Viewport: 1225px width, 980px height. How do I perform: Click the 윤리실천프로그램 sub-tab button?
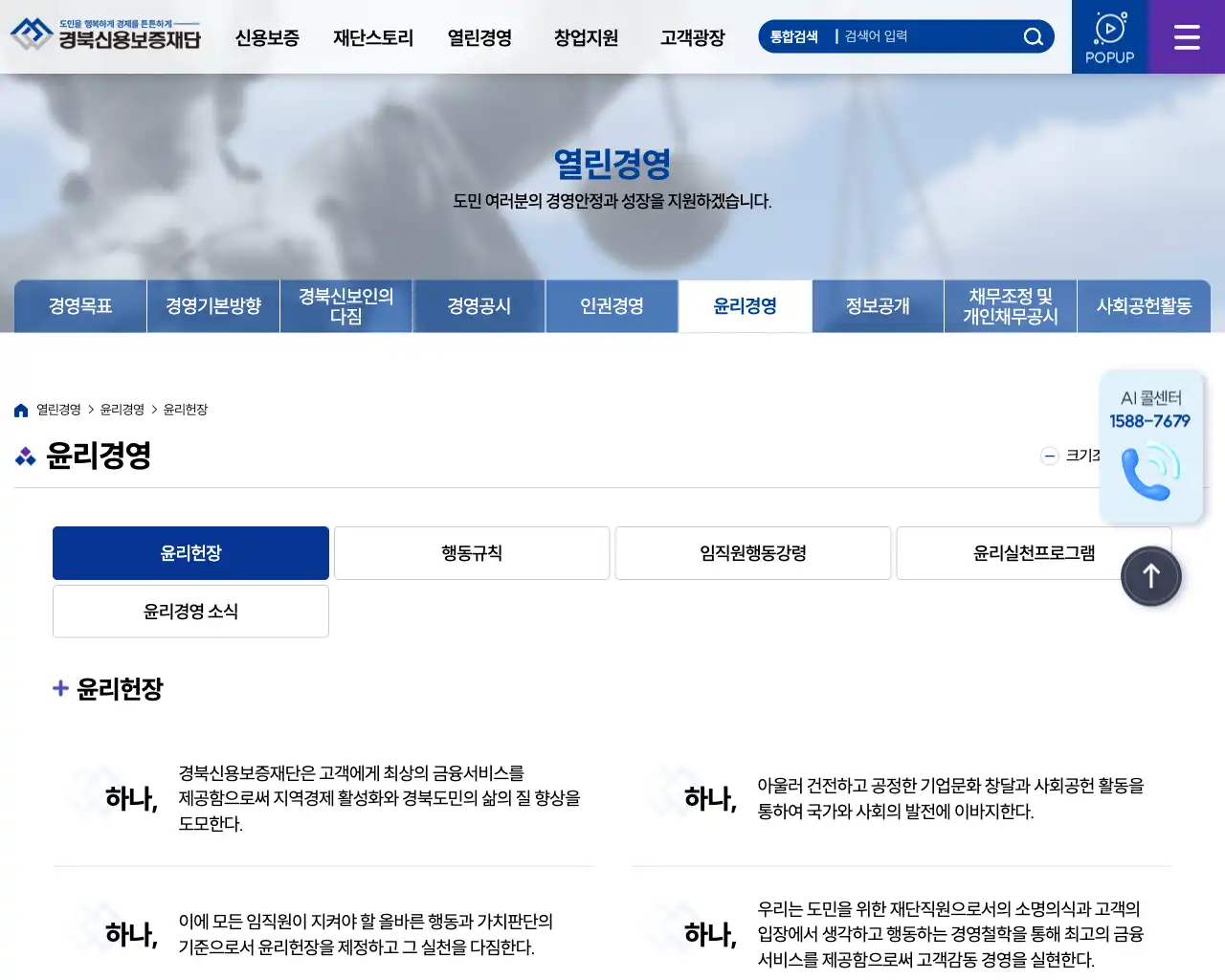click(x=1034, y=553)
